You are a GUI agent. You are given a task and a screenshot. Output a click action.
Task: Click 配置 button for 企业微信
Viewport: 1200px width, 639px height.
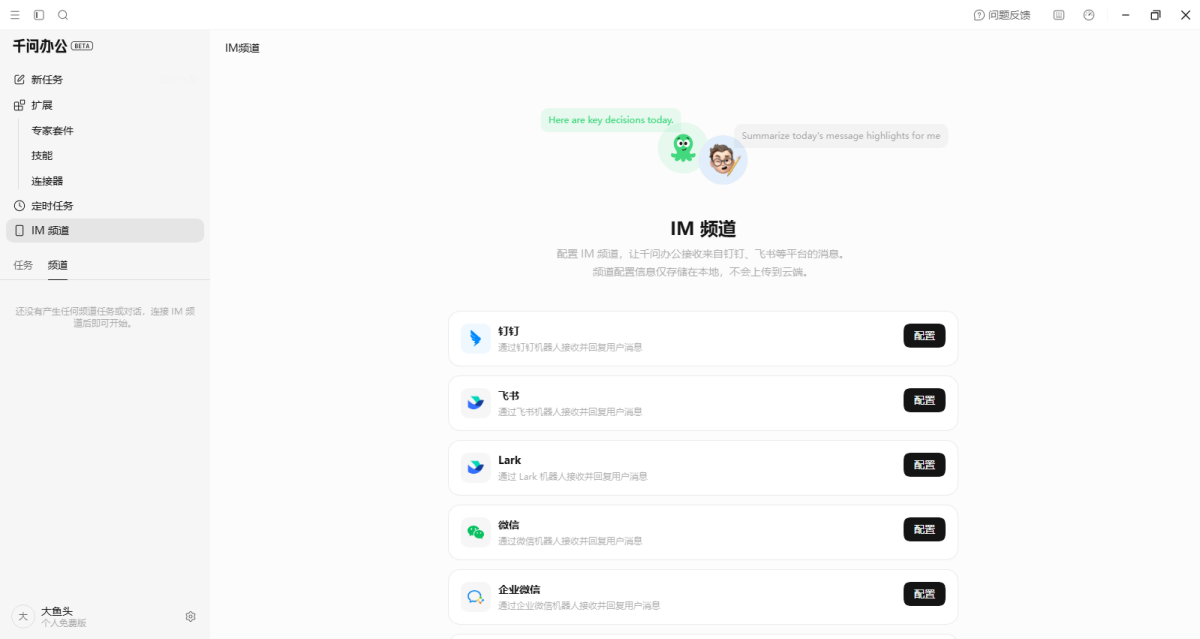tap(924, 594)
